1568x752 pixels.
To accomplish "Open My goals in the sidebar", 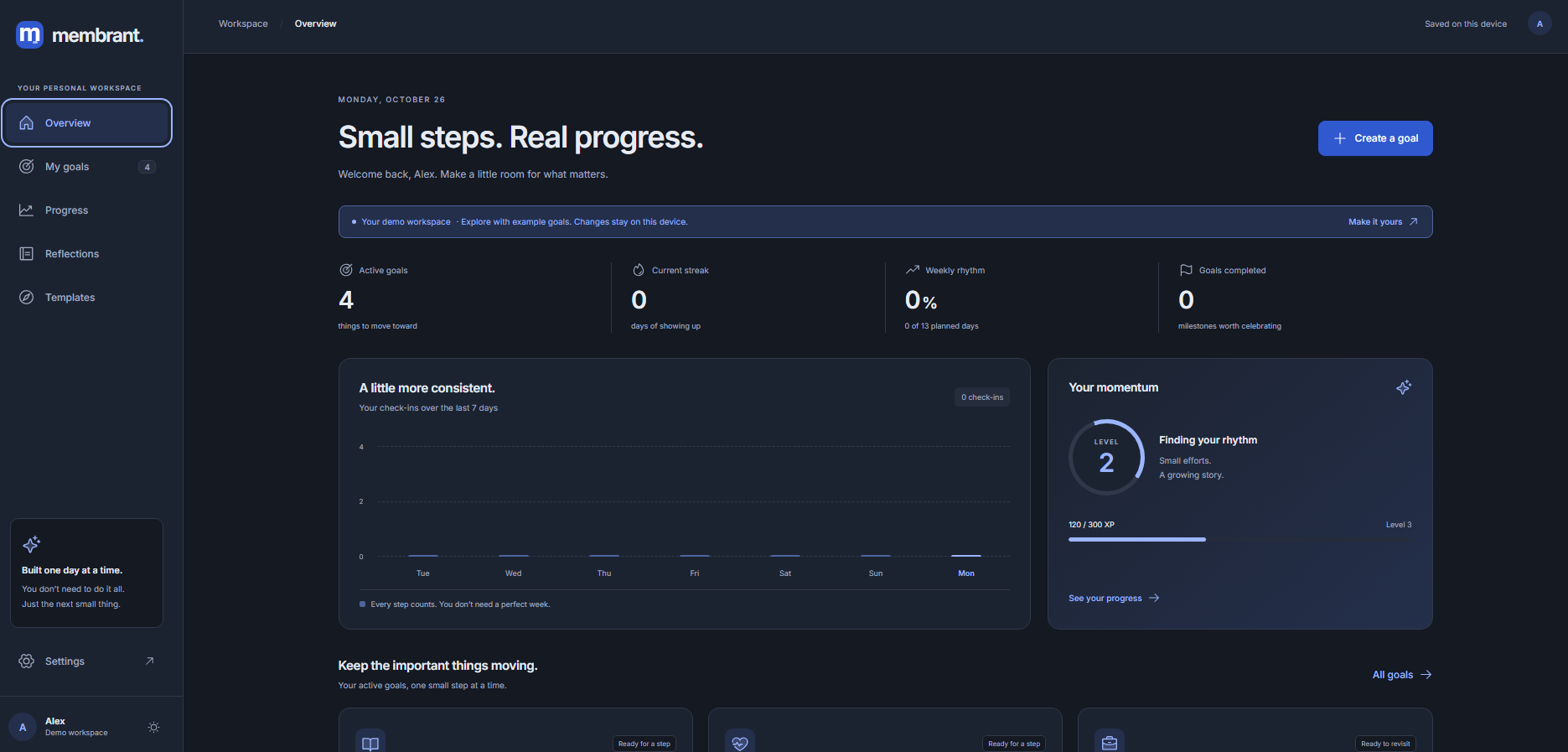I will tap(87, 167).
